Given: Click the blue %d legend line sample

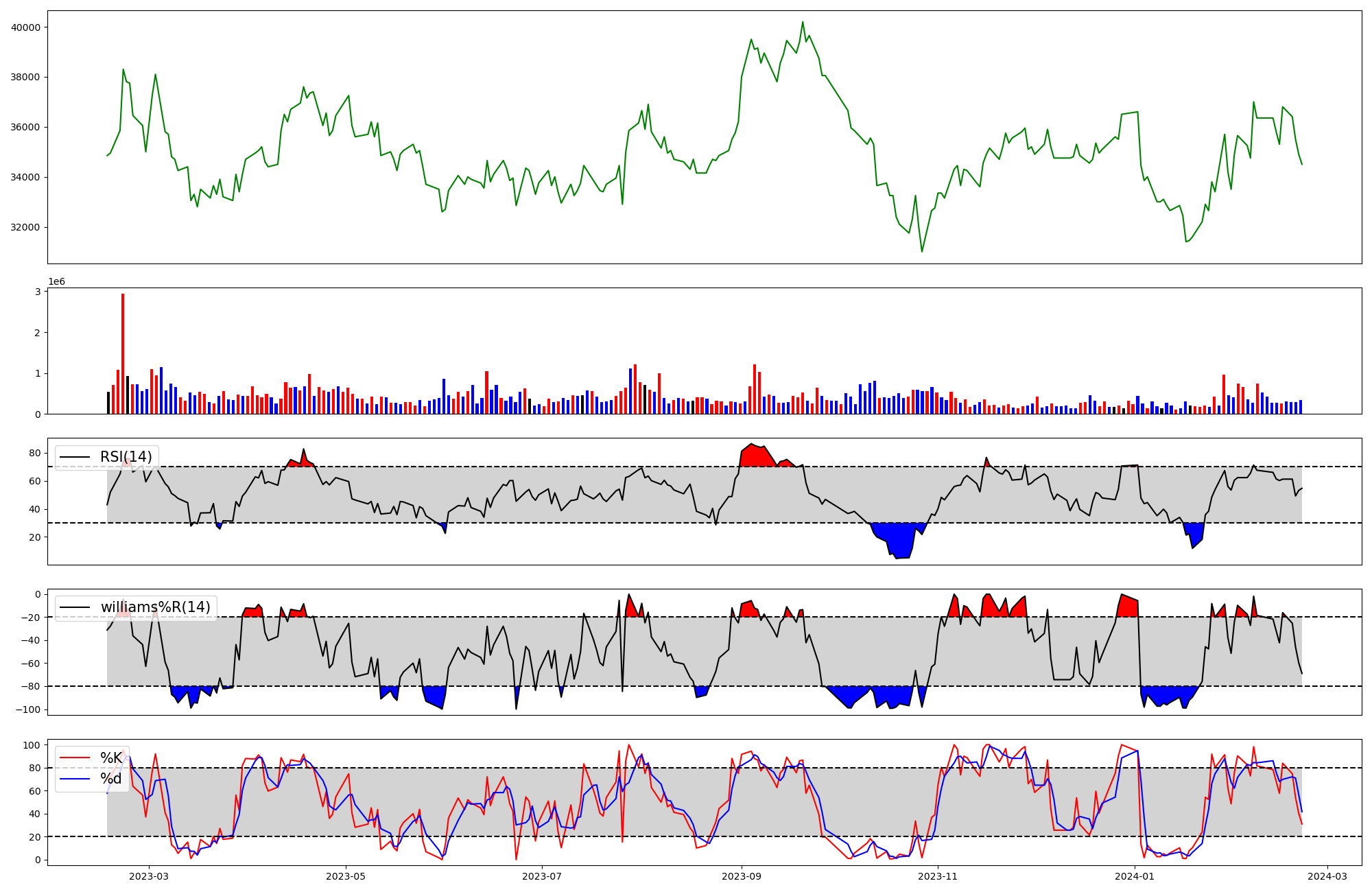Looking at the screenshot, I should point(75,779).
